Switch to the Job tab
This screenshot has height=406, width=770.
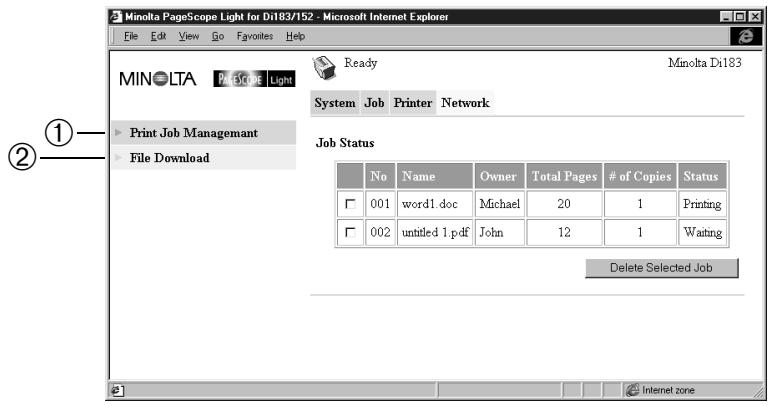coord(374,103)
